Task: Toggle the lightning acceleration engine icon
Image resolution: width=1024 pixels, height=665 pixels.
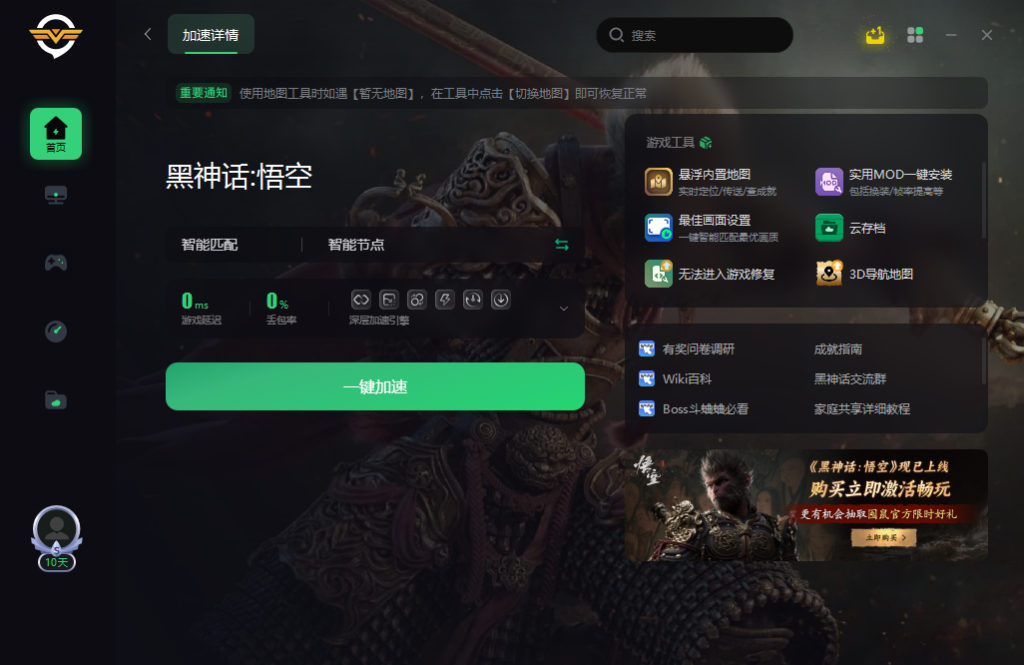Action: coord(445,300)
